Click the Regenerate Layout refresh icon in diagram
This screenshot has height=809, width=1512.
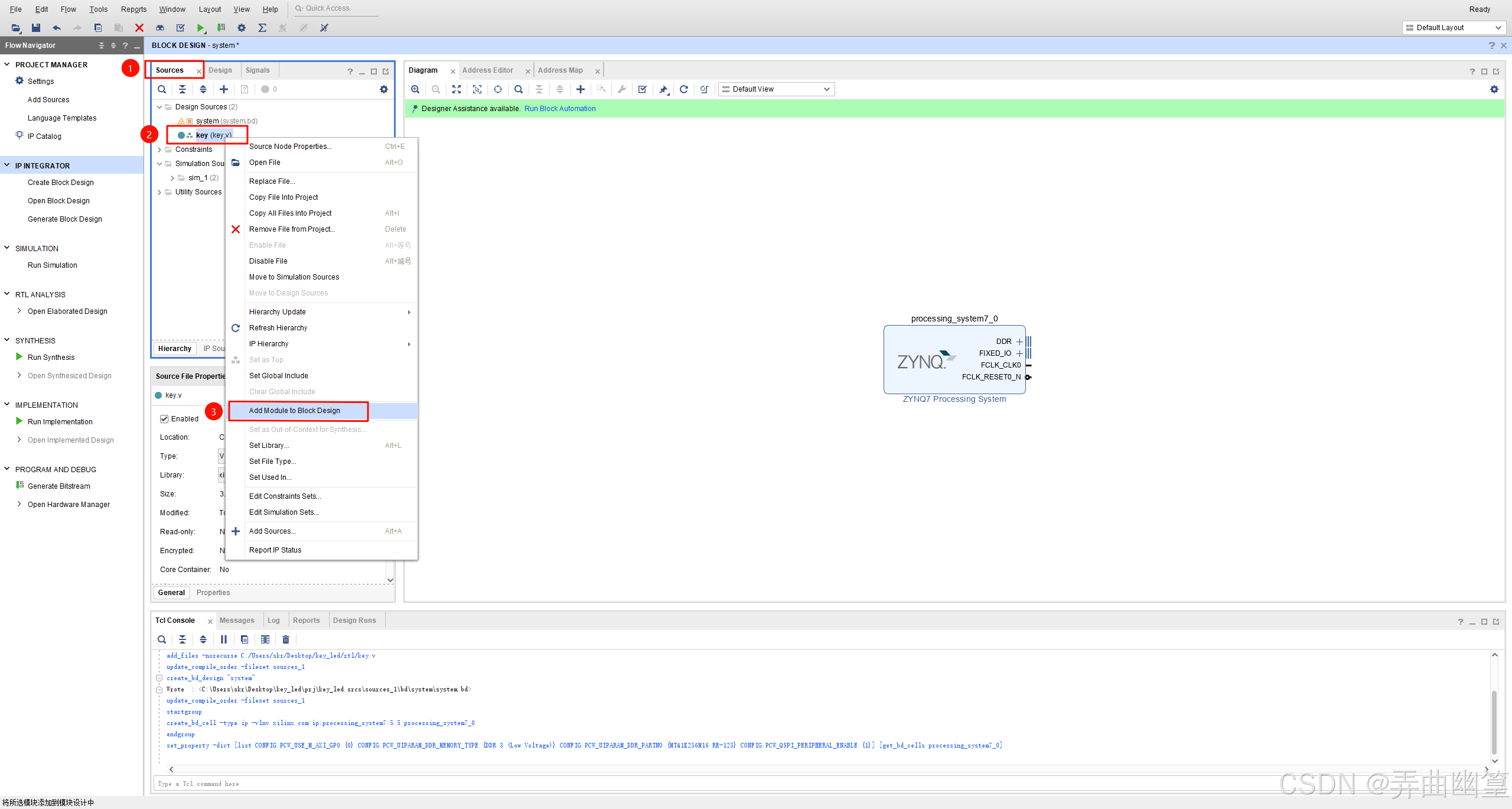683,89
